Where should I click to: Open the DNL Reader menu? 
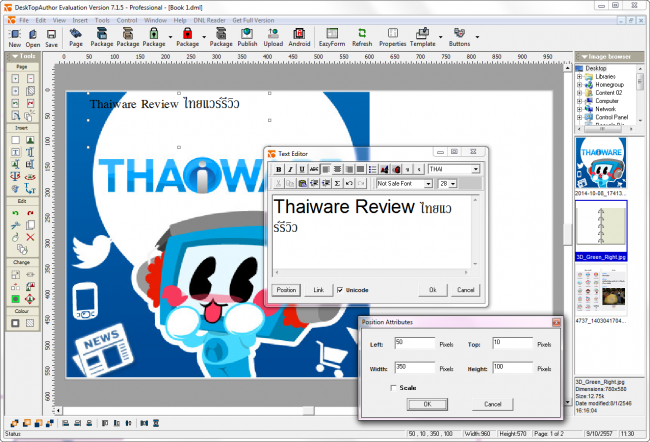(209, 20)
